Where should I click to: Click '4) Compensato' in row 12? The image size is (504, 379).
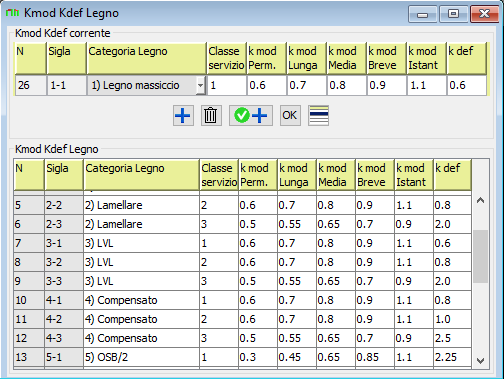[x=121, y=338]
